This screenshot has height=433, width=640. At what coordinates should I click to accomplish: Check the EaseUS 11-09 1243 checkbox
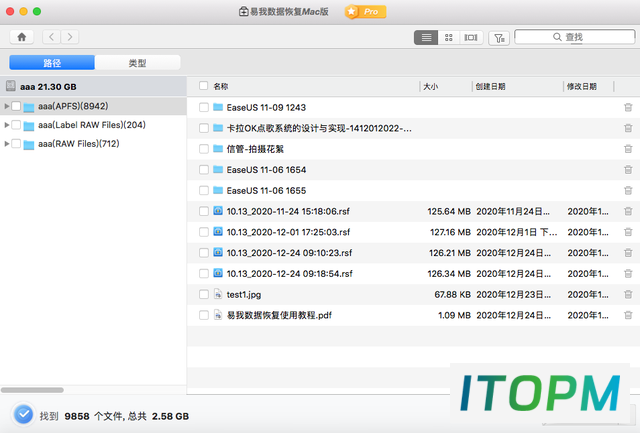(204, 107)
